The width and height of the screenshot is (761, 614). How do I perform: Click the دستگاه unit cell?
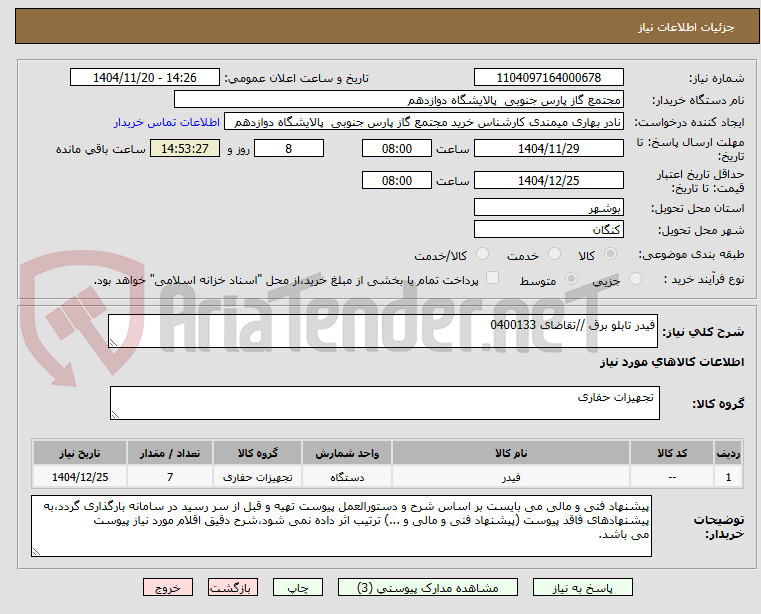click(x=347, y=477)
